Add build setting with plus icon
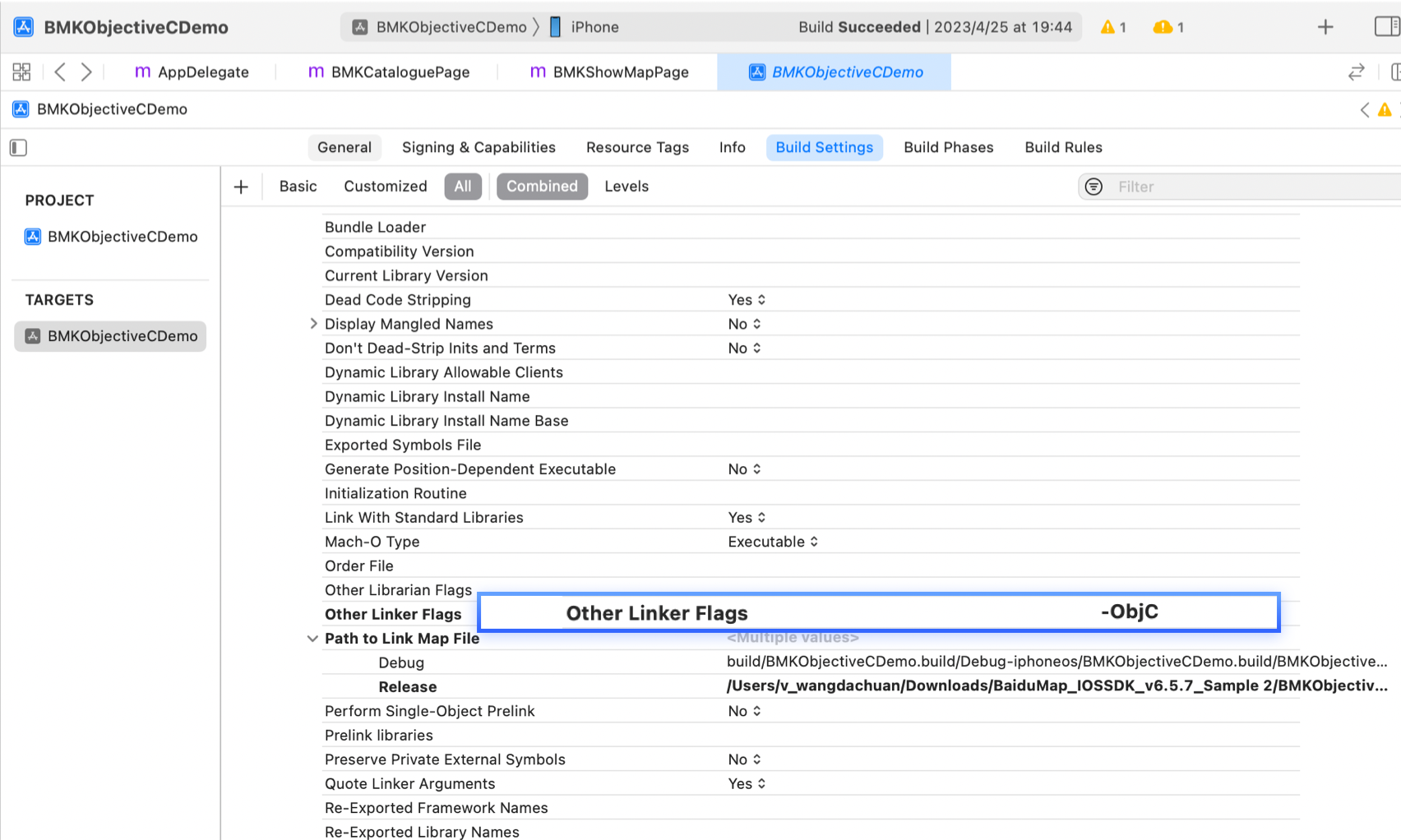The height and width of the screenshot is (840, 1401). (x=241, y=187)
